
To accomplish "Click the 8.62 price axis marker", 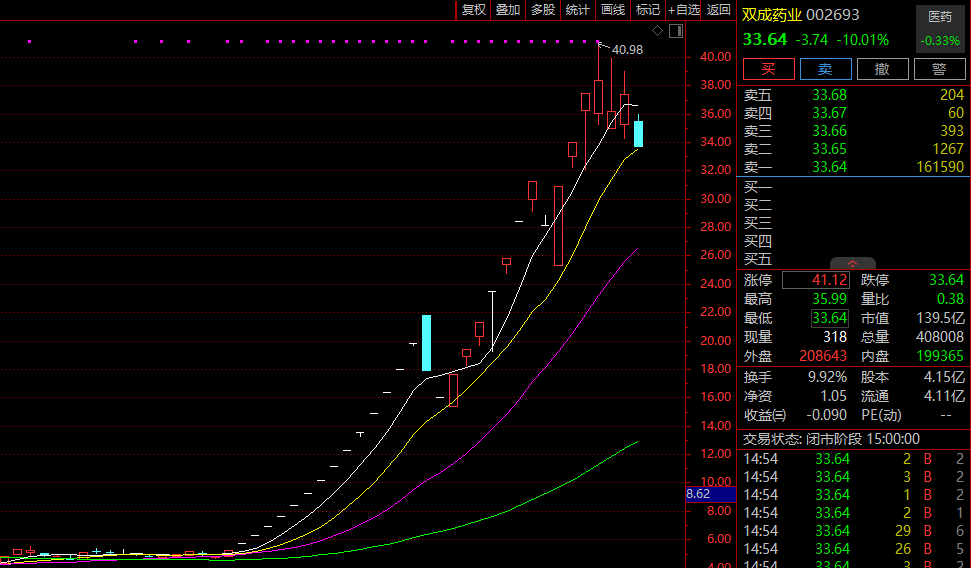I will [x=698, y=494].
